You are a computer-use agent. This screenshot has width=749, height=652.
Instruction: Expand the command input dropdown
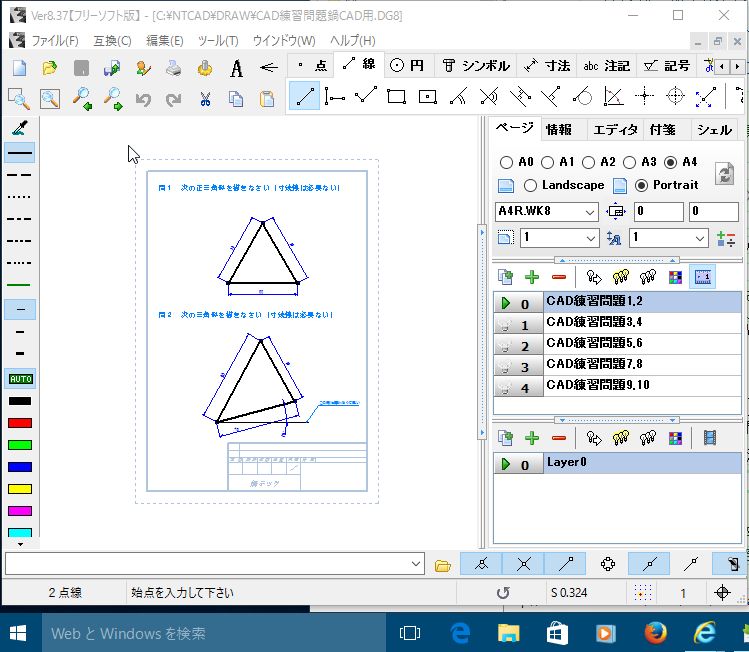pos(416,564)
